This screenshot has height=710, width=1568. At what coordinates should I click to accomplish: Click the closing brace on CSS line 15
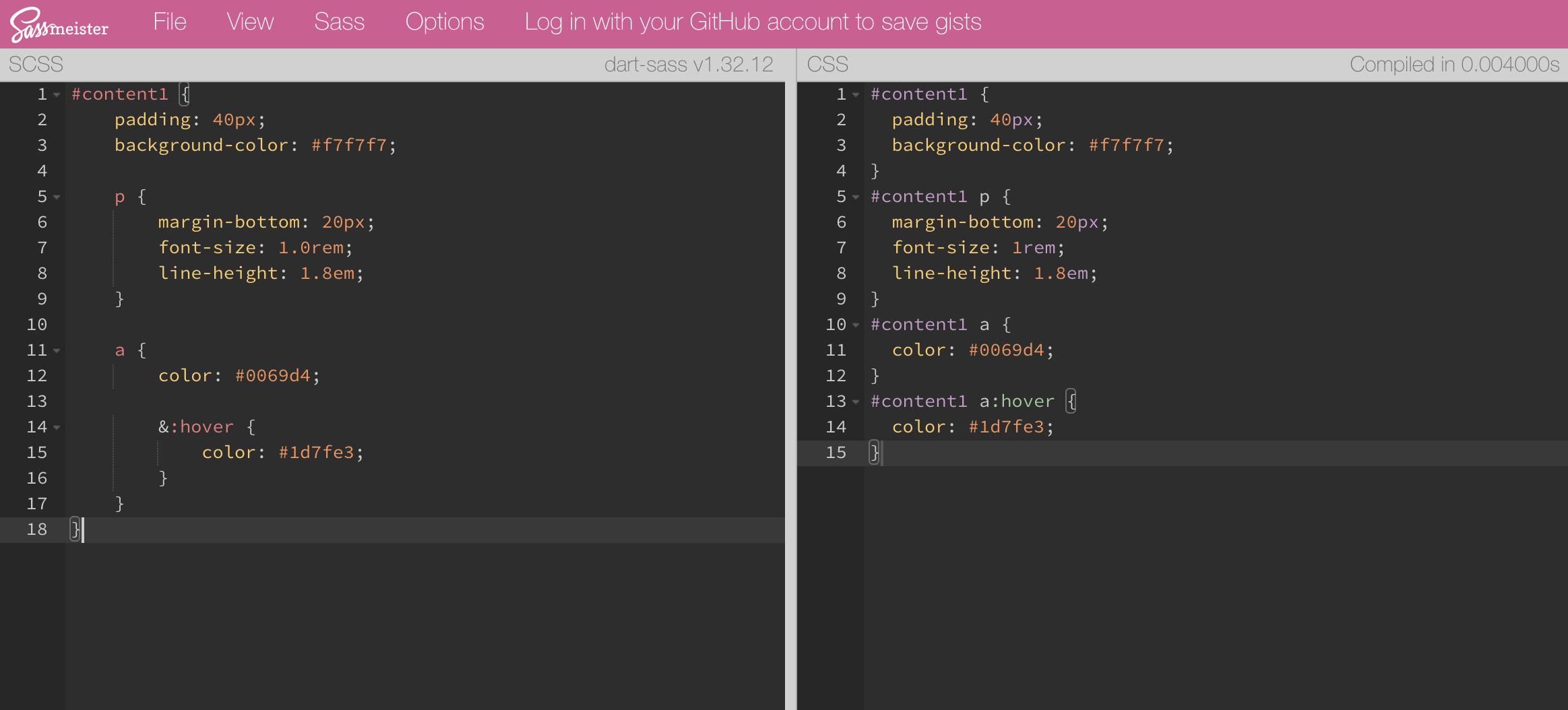click(875, 452)
